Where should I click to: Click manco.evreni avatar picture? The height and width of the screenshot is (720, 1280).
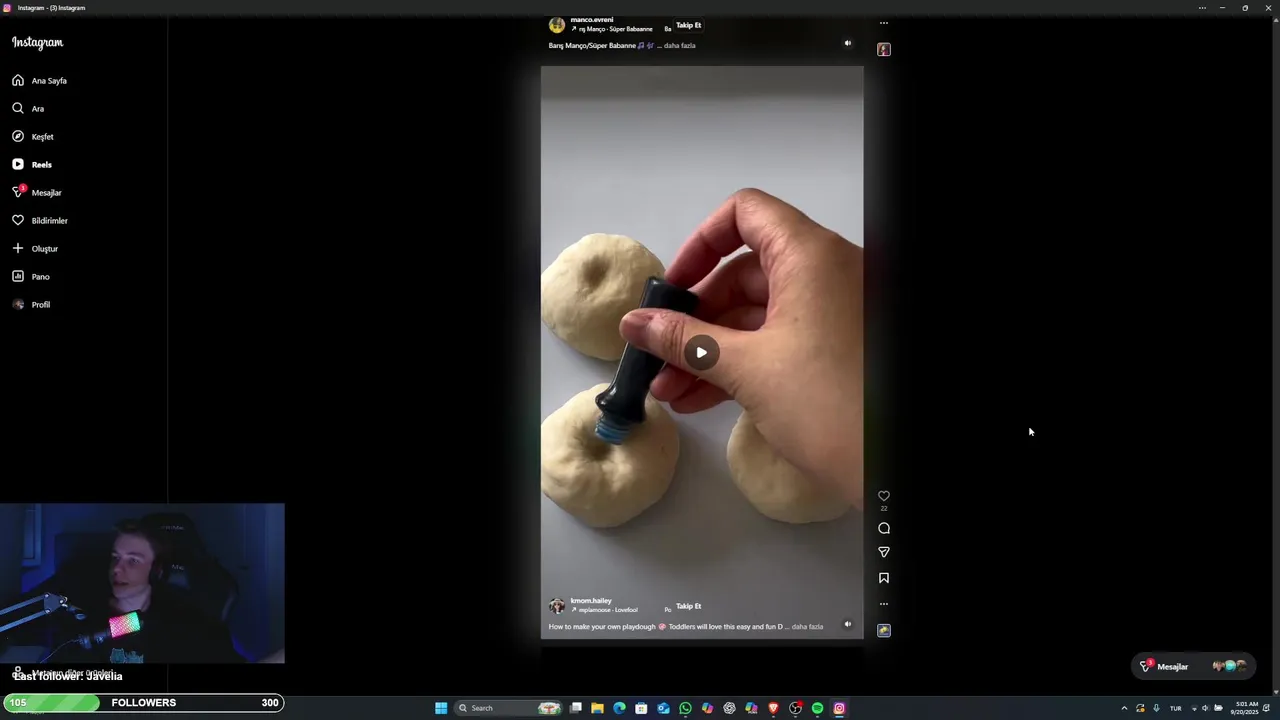coord(557,25)
